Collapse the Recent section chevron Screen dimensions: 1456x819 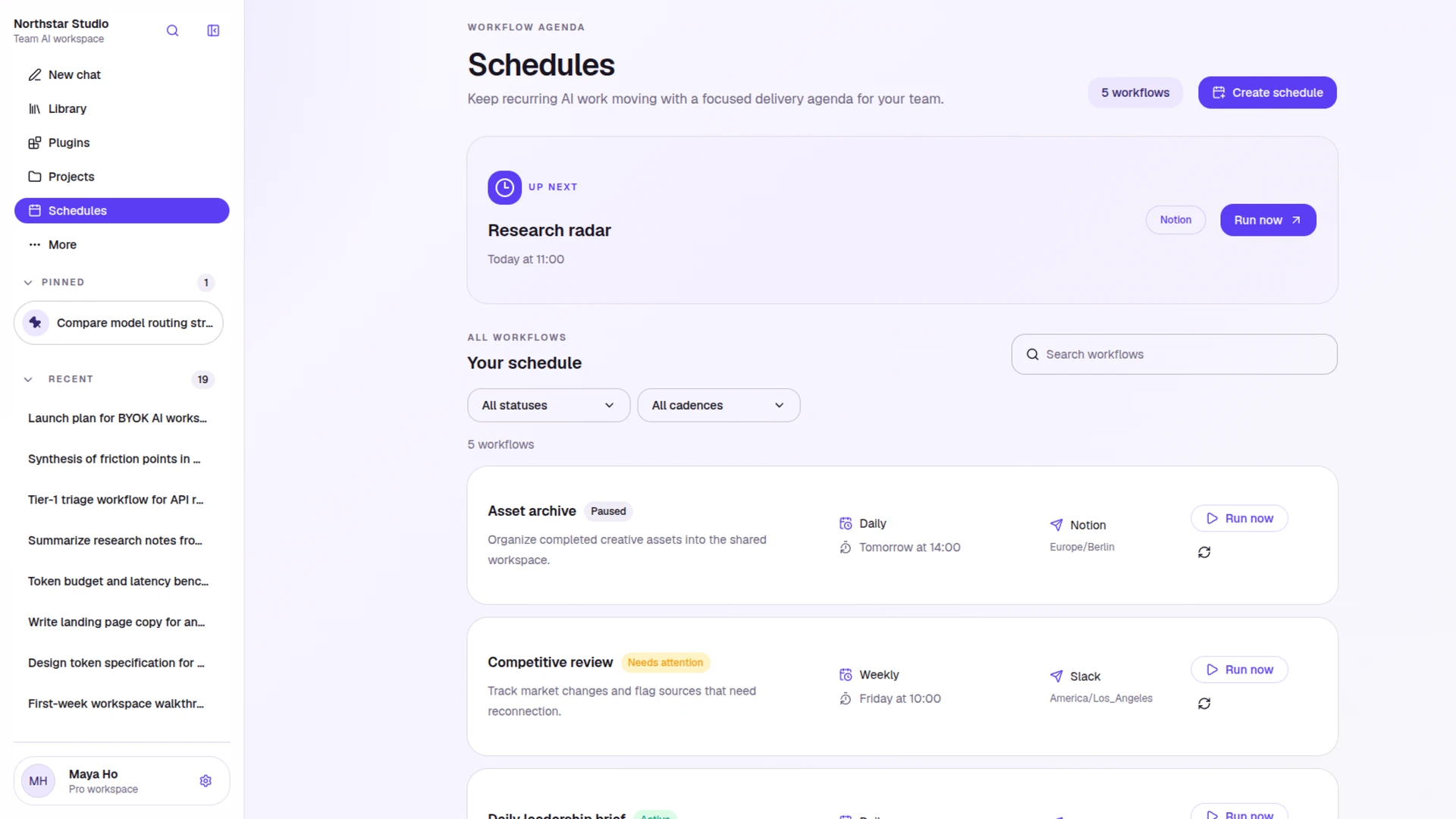28,379
